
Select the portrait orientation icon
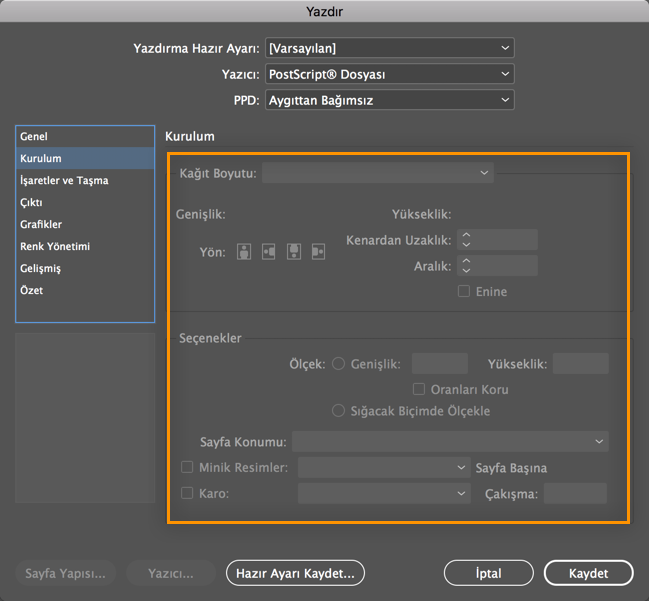(244, 252)
